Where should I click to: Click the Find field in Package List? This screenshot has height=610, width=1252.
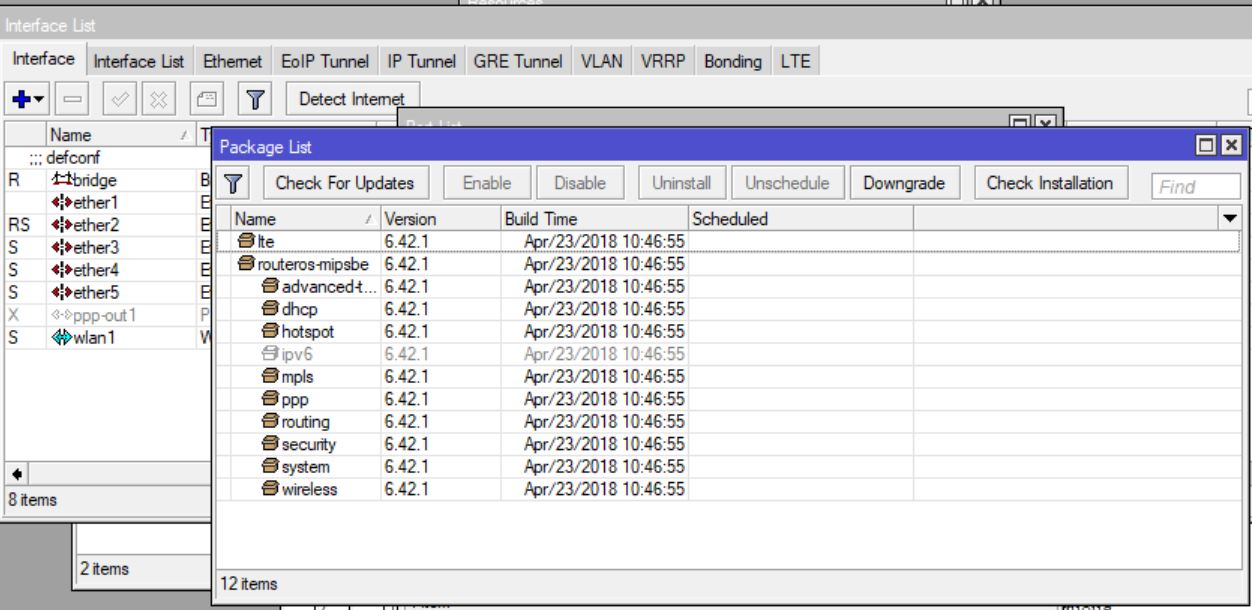click(x=1196, y=186)
